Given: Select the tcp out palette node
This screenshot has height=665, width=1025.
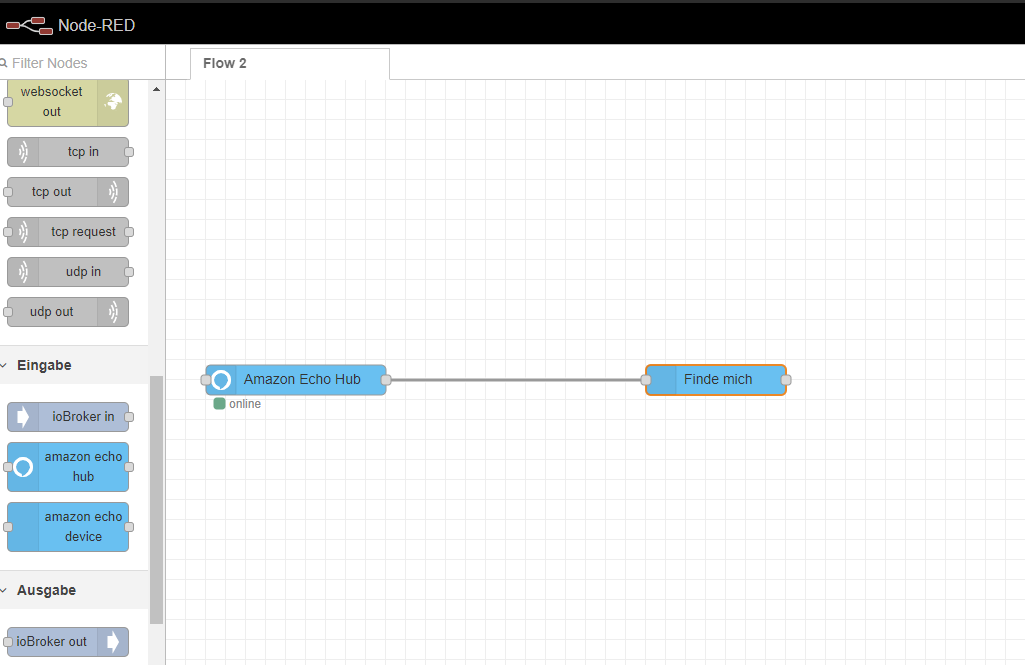Looking at the screenshot, I should click(x=68, y=192).
